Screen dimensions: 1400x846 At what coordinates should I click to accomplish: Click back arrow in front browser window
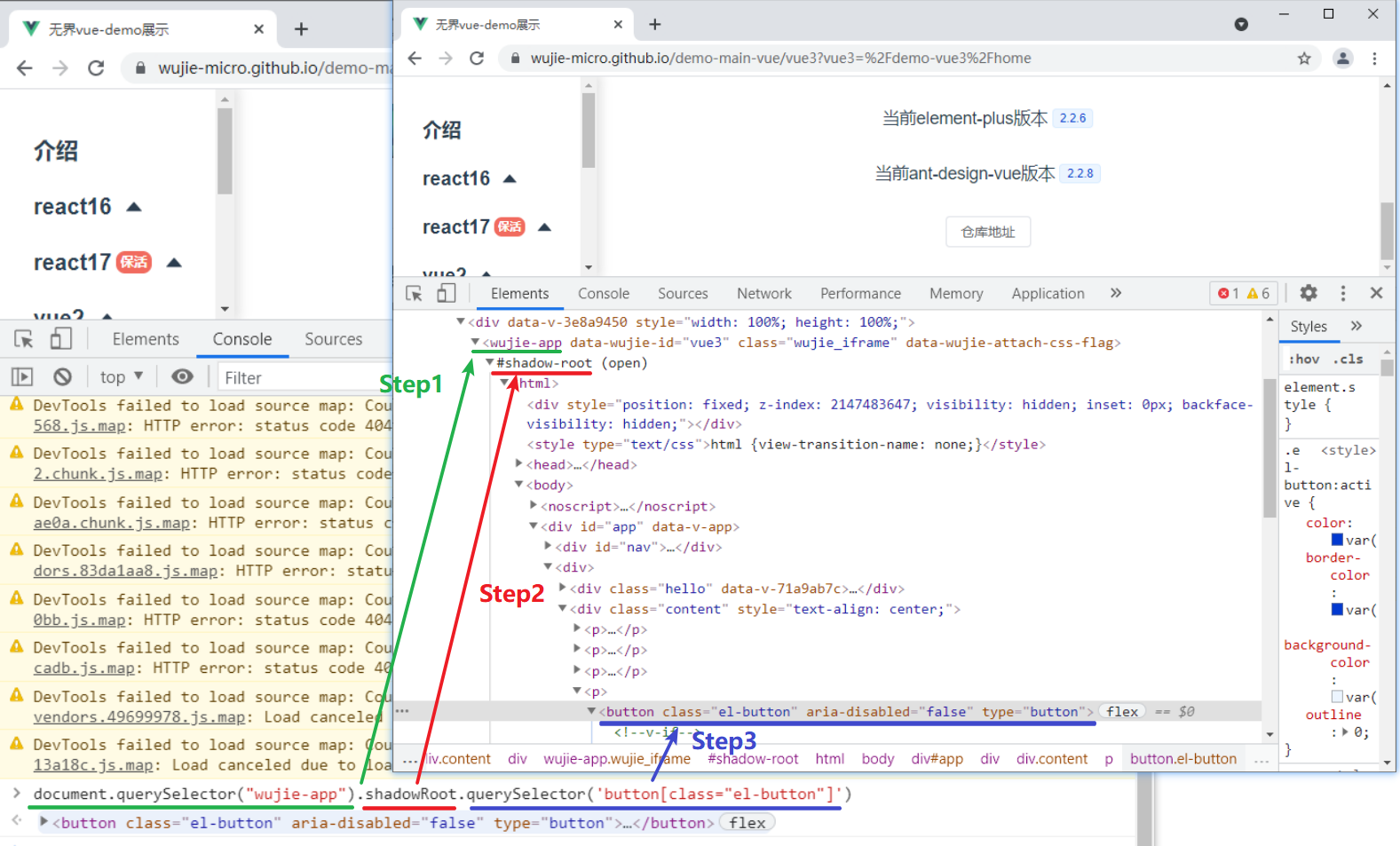pyautogui.click(x=415, y=58)
